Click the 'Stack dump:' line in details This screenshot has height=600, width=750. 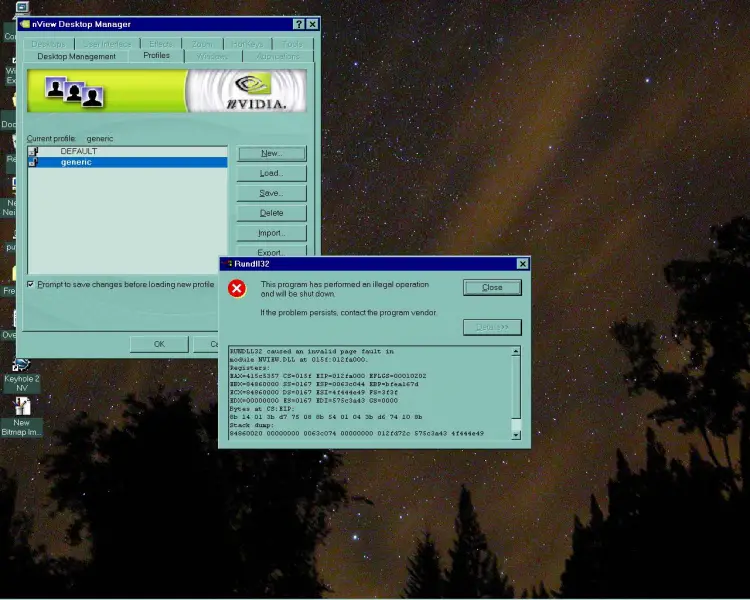click(x=252, y=425)
